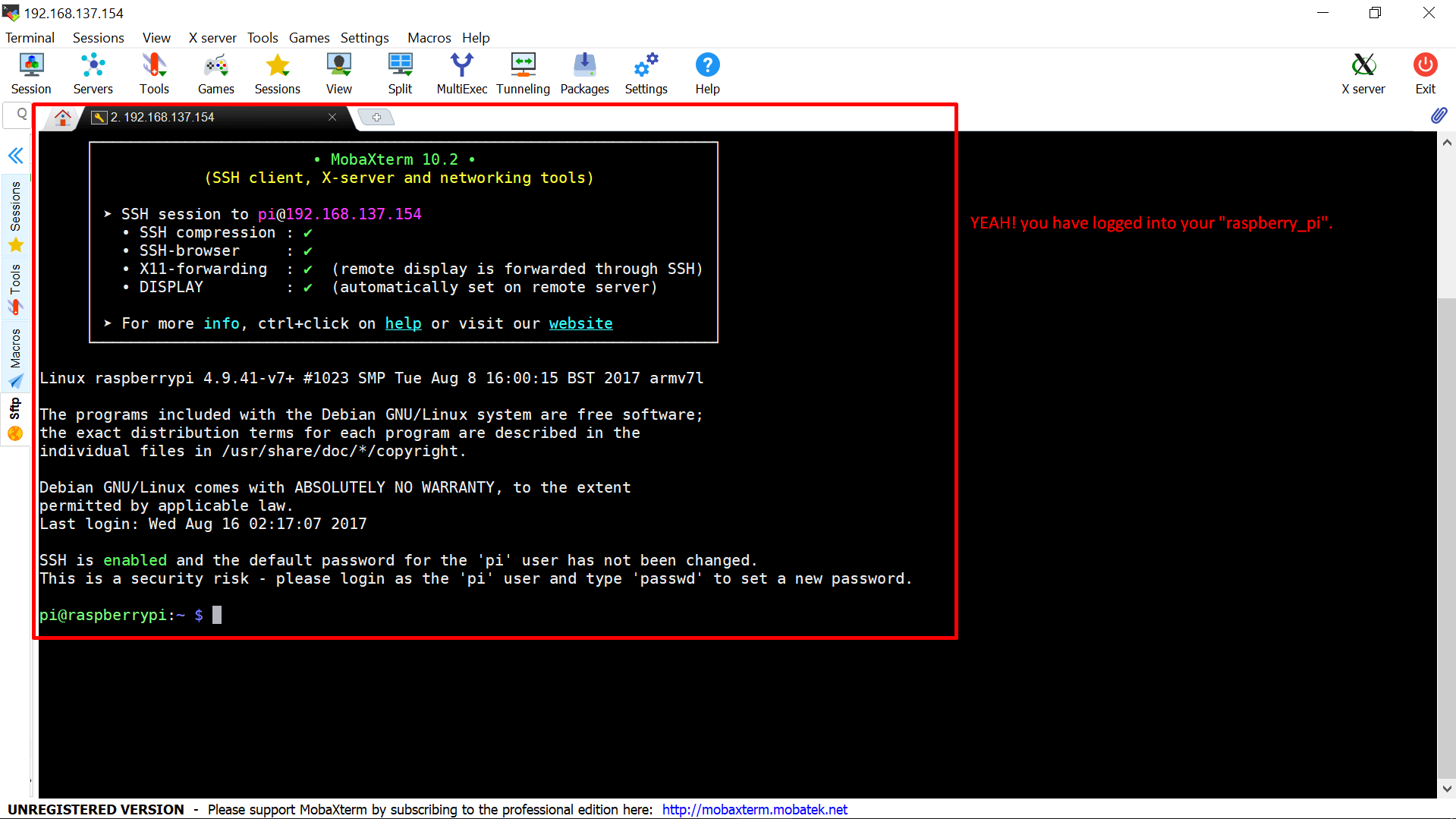Viewport: 1456px width, 819px height.
Task: Click the quick search magnifier field
Action: (18, 115)
